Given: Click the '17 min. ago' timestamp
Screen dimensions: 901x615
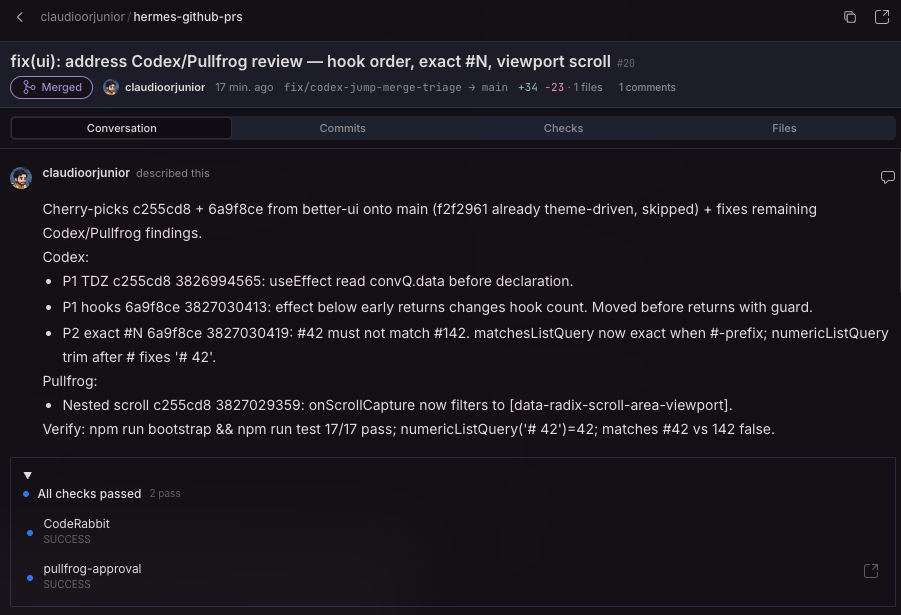Looking at the screenshot, I should pyautogui.click(x=244, y=87).
